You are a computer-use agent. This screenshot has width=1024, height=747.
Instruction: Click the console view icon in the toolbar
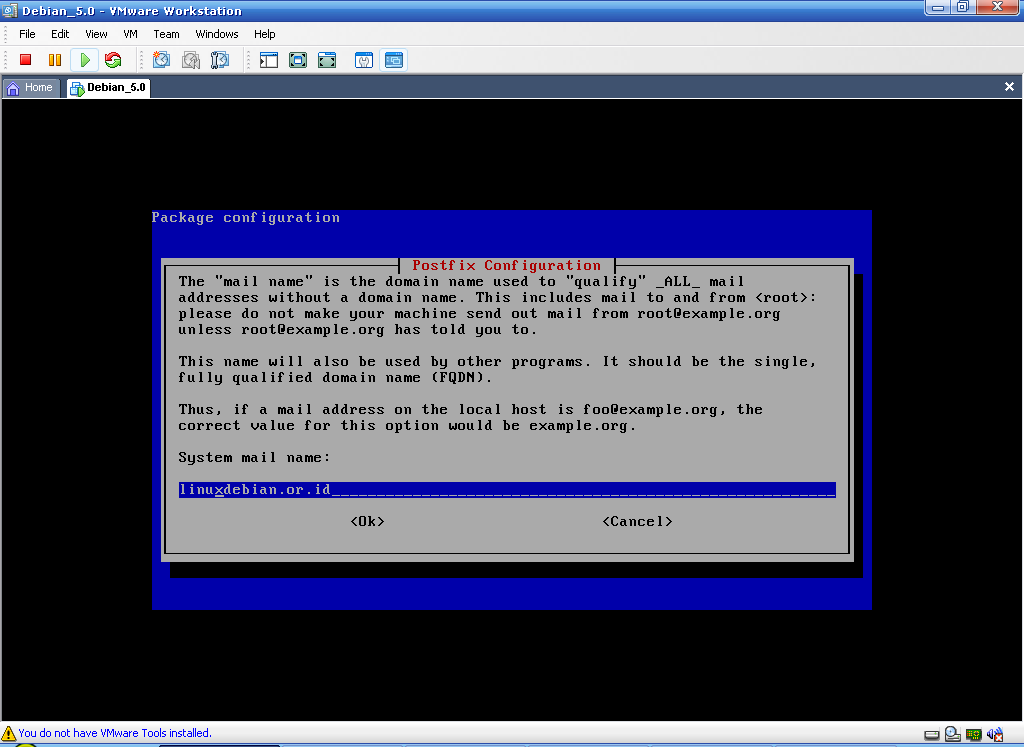pyautogui.click(x=394, y=60)
